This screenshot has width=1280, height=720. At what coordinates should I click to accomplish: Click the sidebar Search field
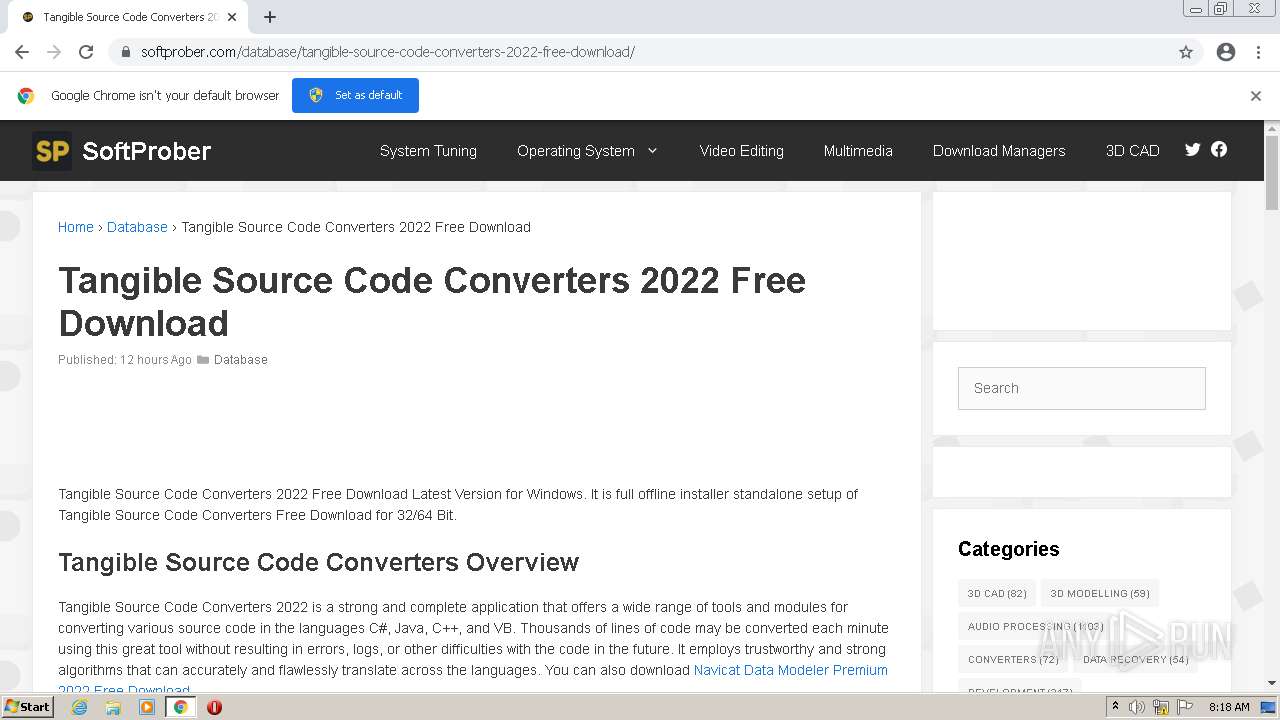pyautogui.click(x=1081, y=388)
